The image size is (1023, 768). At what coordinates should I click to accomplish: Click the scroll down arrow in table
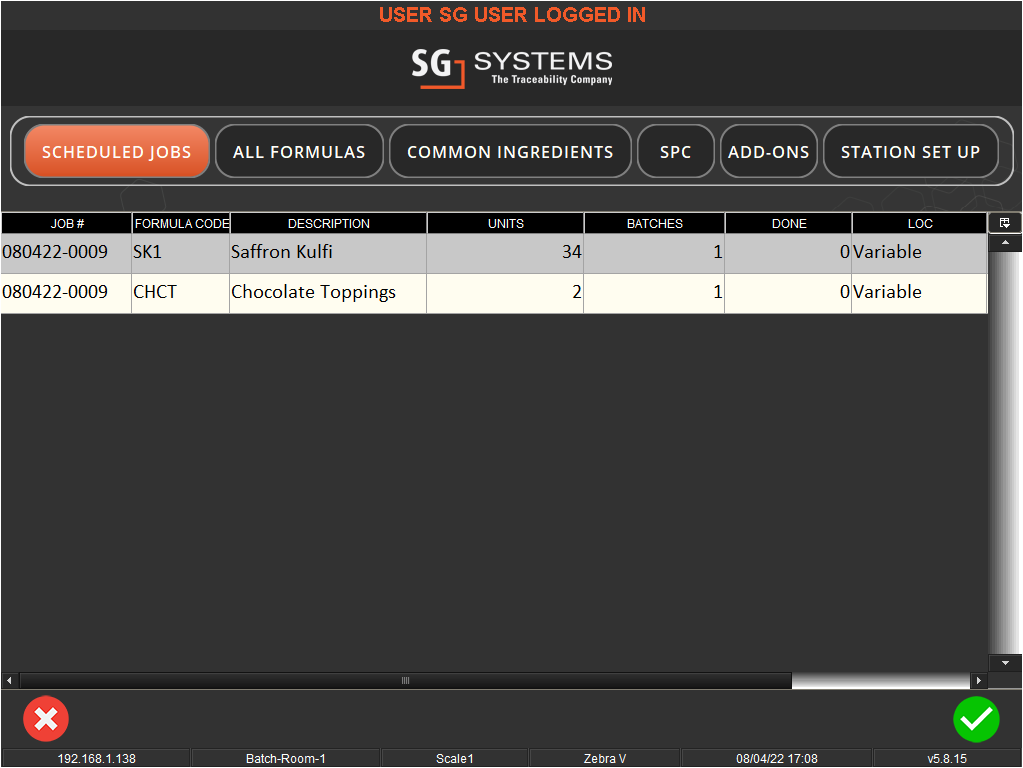point(1005,663)
